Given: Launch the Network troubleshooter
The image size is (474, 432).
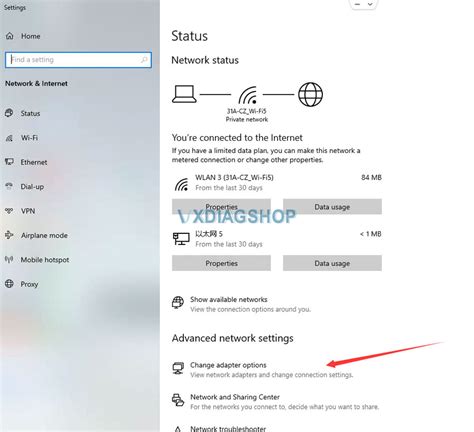Looking at the screenshot, I should click(228, 428).
